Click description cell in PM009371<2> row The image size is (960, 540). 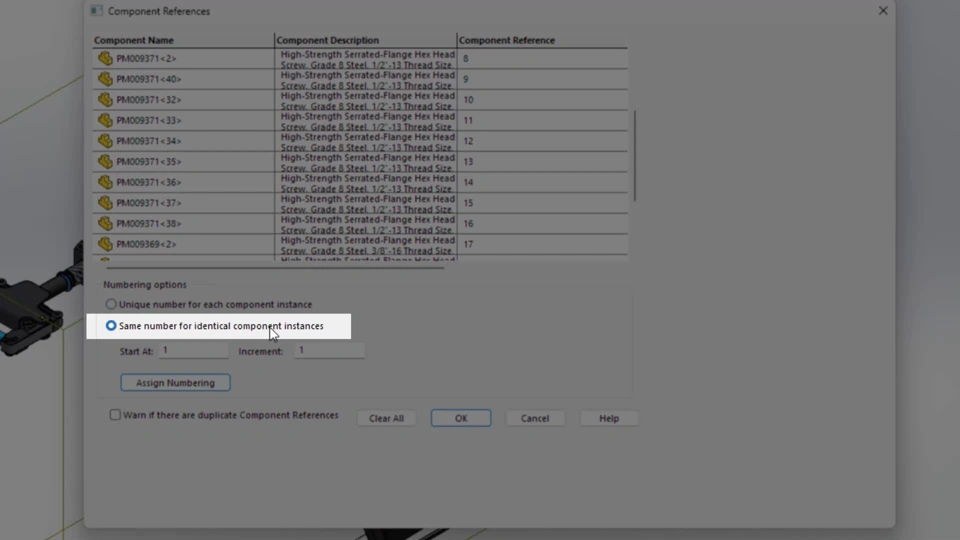[x=366, y=59]
